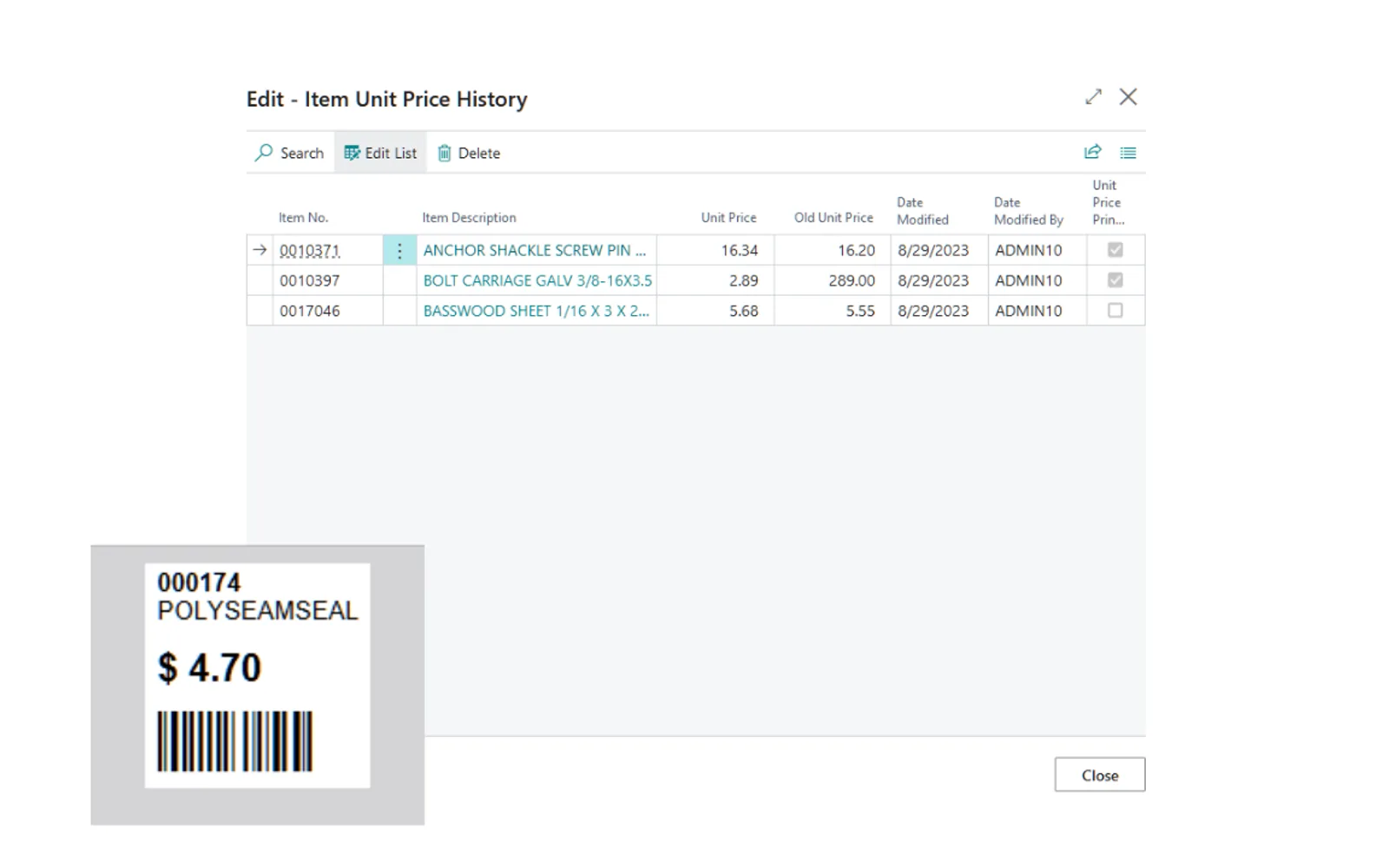
Task: Open the share page icon
Action: 1093,152
